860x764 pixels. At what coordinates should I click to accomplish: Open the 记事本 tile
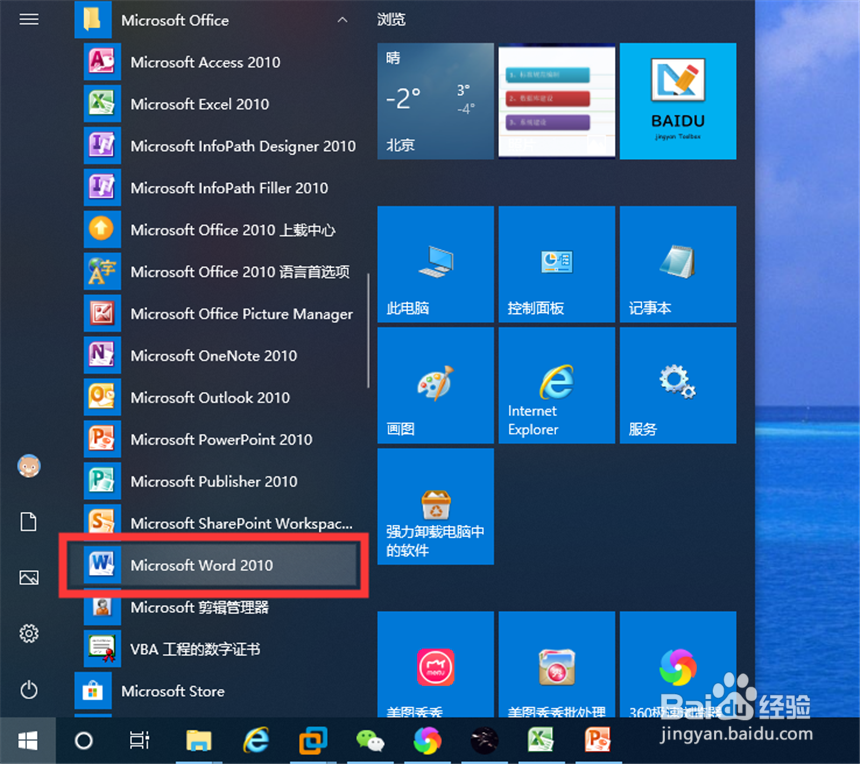[678, 264]
